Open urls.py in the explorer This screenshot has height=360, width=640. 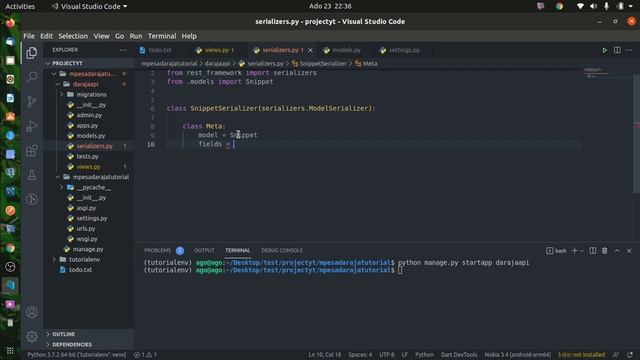[86, 229]
